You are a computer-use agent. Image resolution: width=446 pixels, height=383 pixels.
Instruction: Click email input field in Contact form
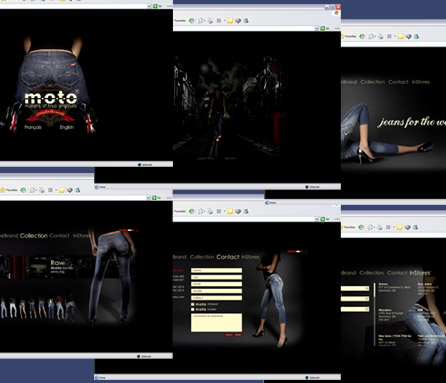click(216, 284)
